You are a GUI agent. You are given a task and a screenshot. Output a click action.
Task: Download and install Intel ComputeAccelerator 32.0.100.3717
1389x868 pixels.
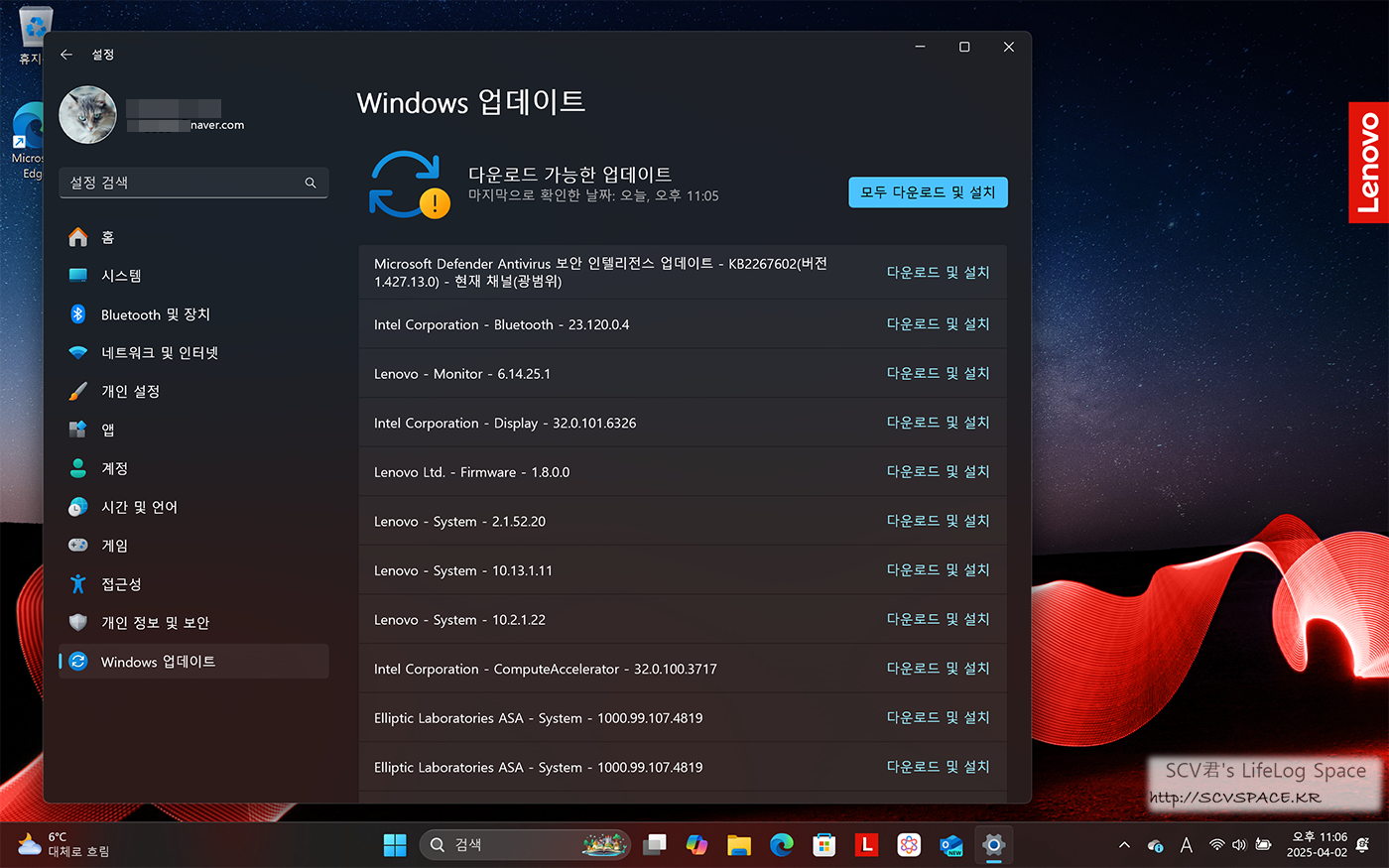pyautogui.click(x=938, y=669)
